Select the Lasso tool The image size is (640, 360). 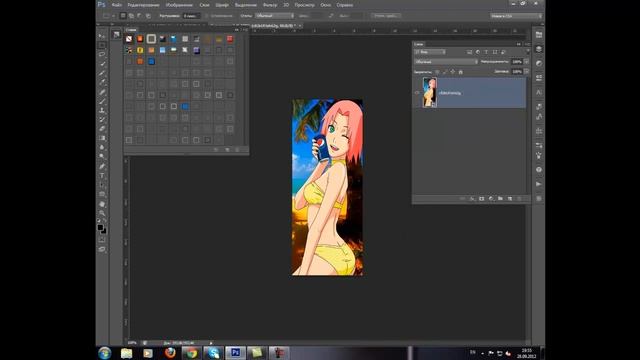click(x=102, y=54)
